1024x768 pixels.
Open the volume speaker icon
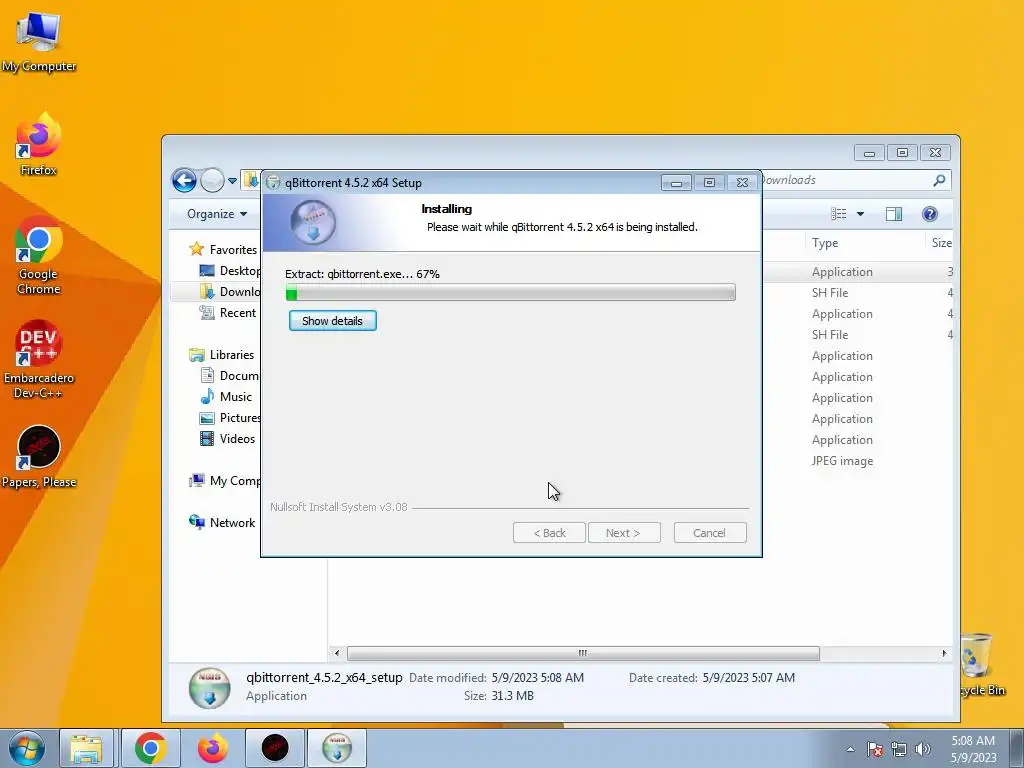922,749
